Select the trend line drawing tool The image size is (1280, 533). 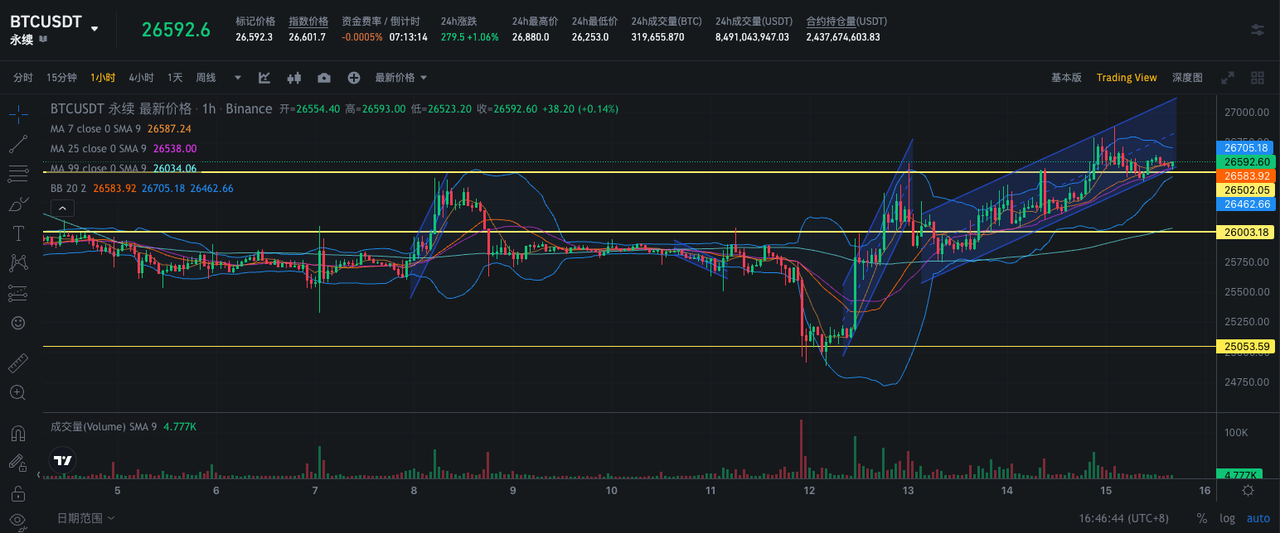click(x=18, y=144)
